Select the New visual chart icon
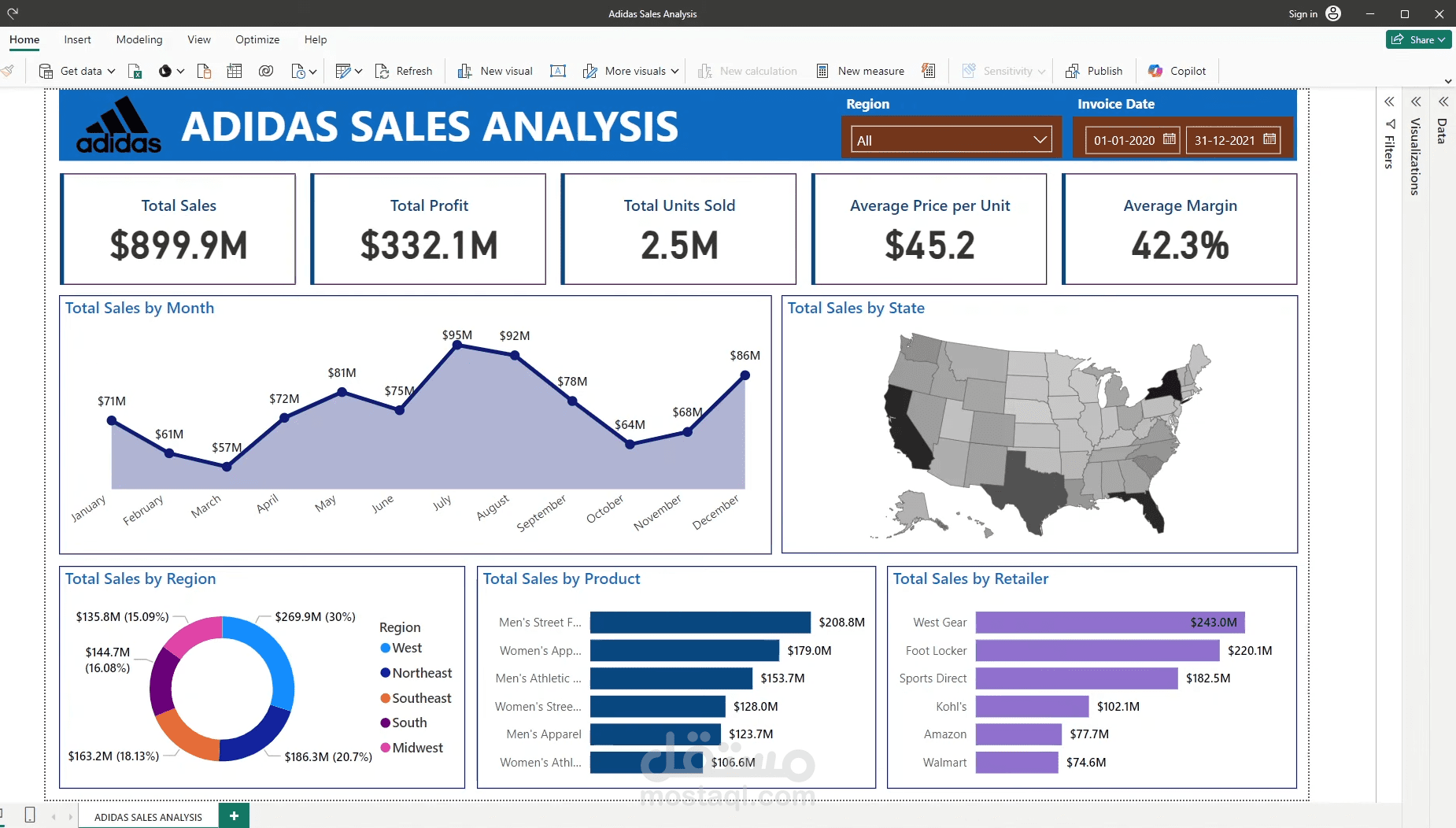The image size is (1456, 828). coord(464,71)
